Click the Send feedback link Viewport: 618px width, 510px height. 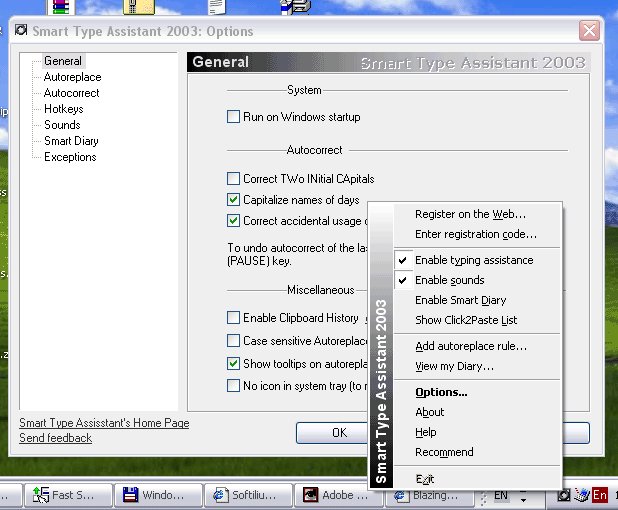(56, 438)
